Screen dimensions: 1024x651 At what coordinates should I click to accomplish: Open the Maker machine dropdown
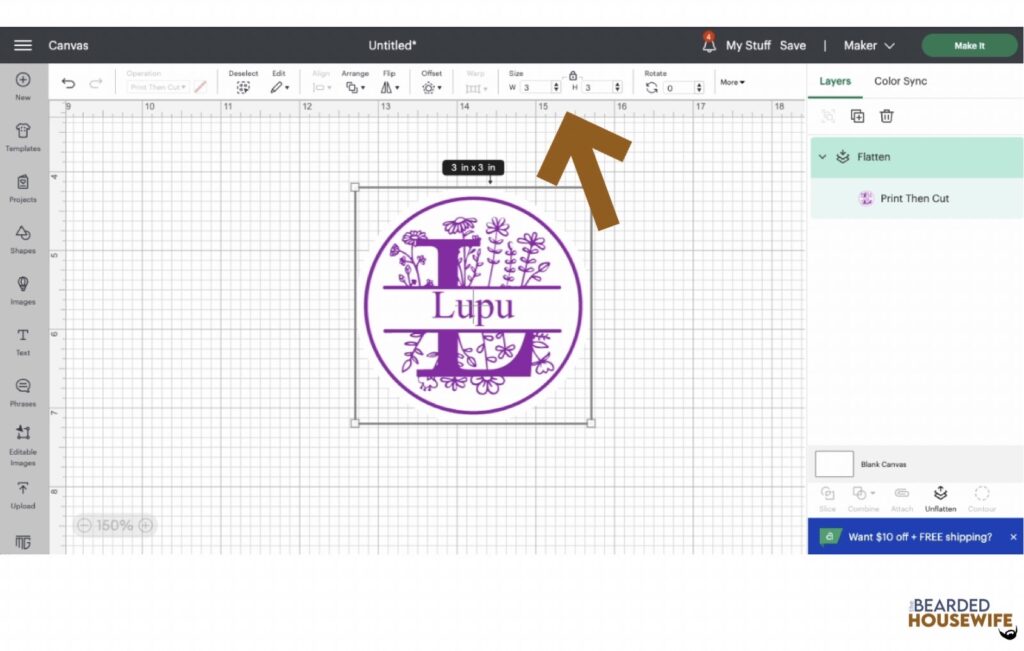[x=868, y=45]
